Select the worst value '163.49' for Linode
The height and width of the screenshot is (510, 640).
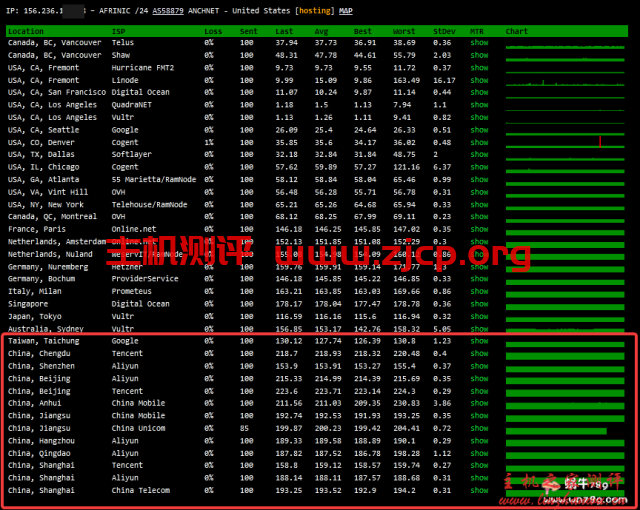coord(407,80)
